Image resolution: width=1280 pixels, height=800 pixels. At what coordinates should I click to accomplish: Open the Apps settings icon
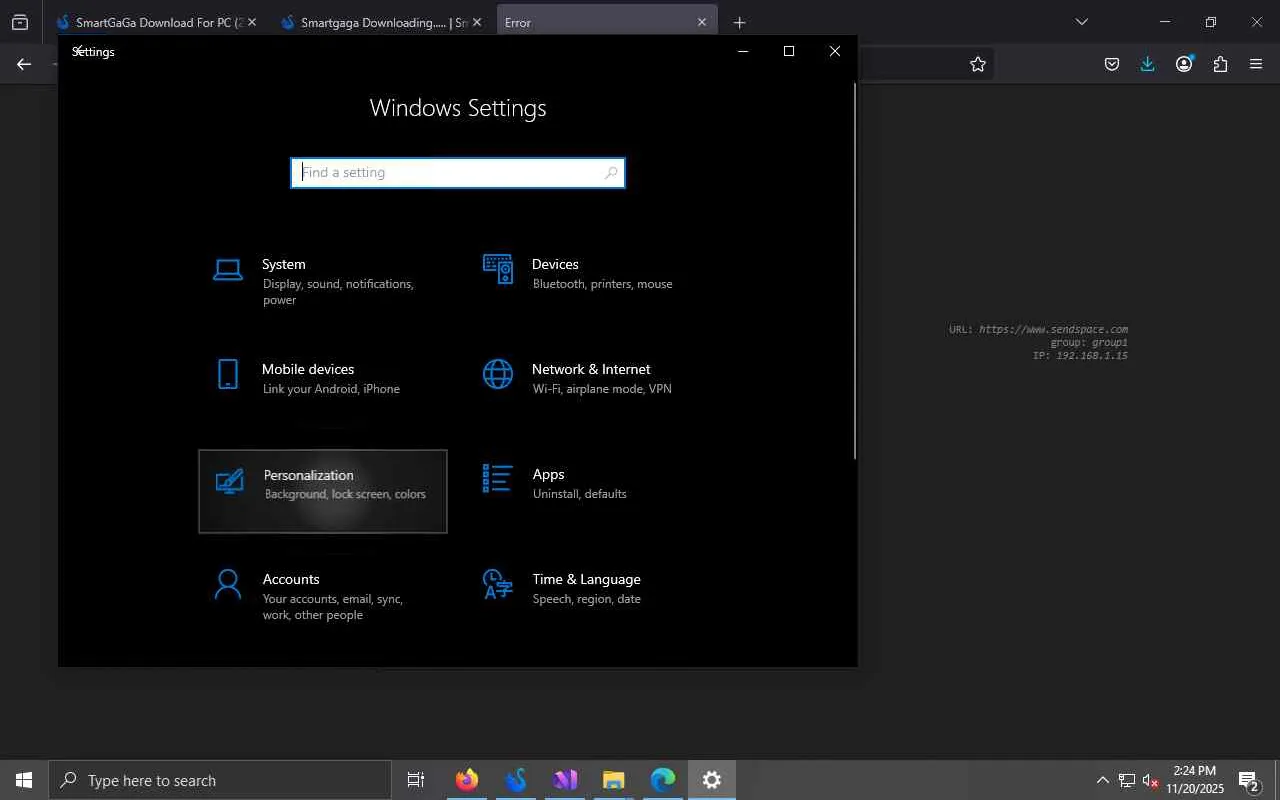[x=497, y=478]
